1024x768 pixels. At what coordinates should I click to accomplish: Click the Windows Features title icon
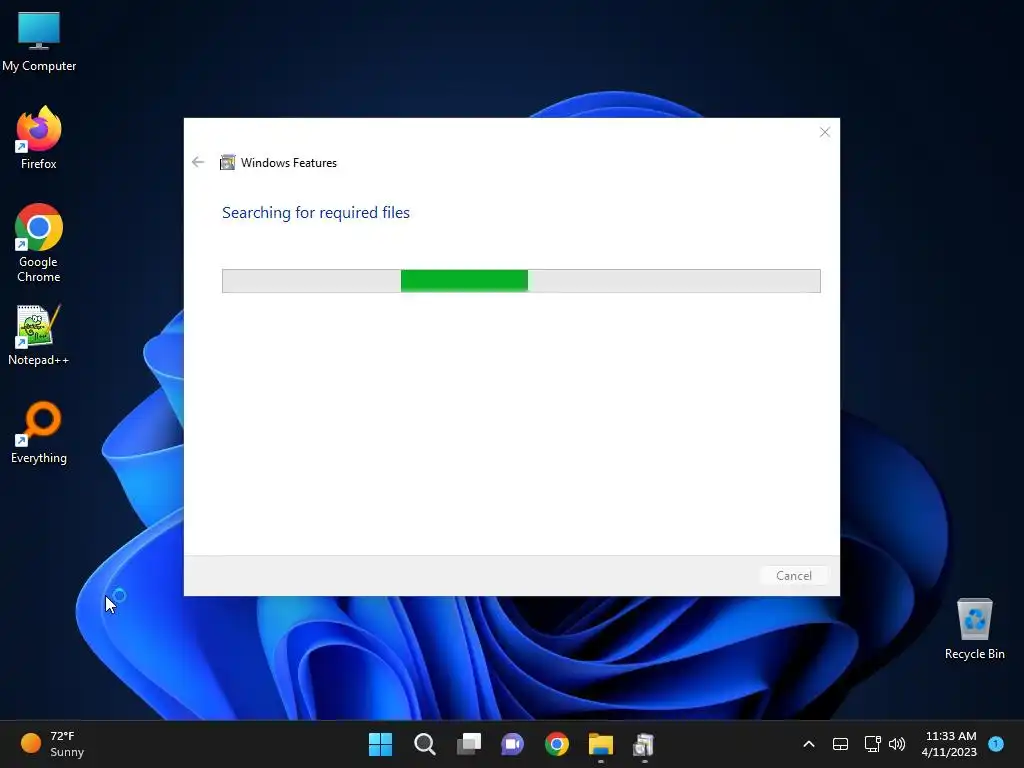point(227,163)
